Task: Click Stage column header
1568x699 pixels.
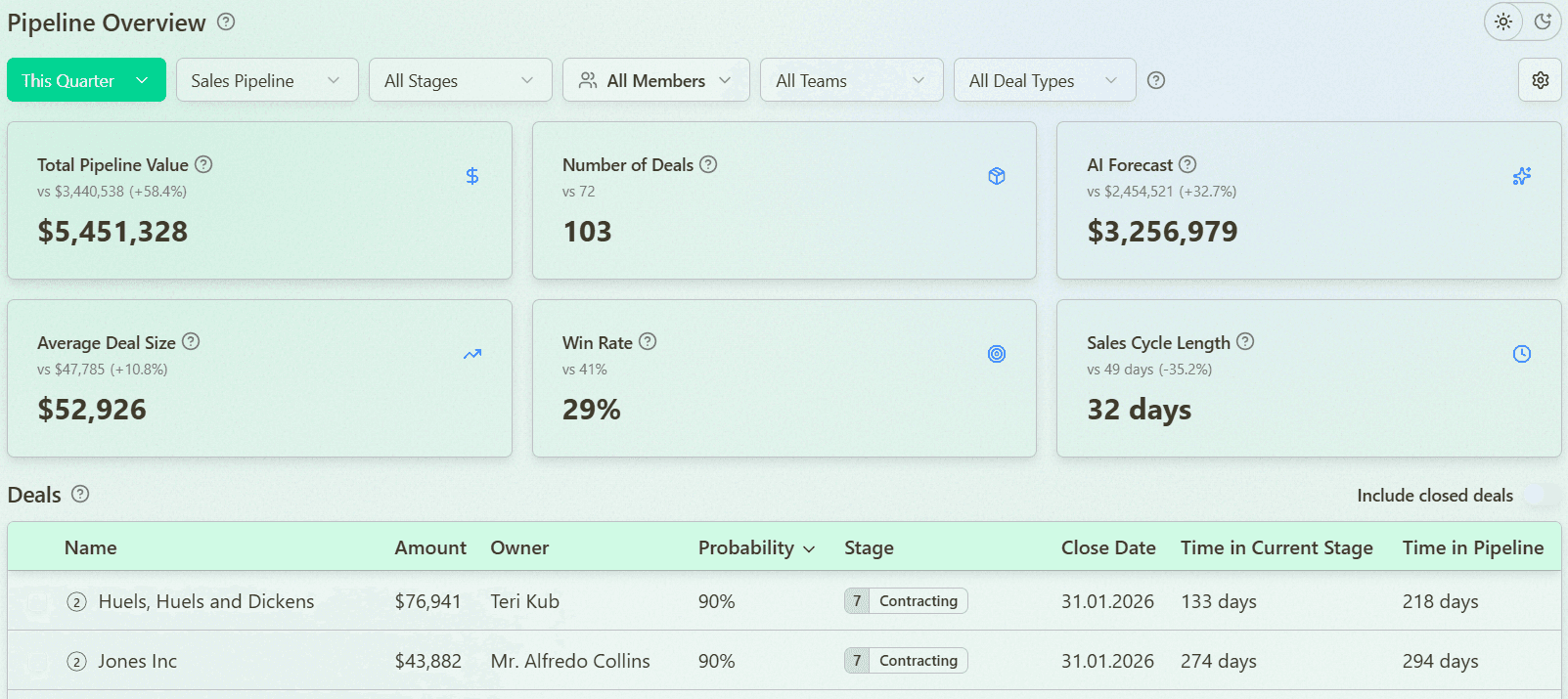Action: (869, 547)
